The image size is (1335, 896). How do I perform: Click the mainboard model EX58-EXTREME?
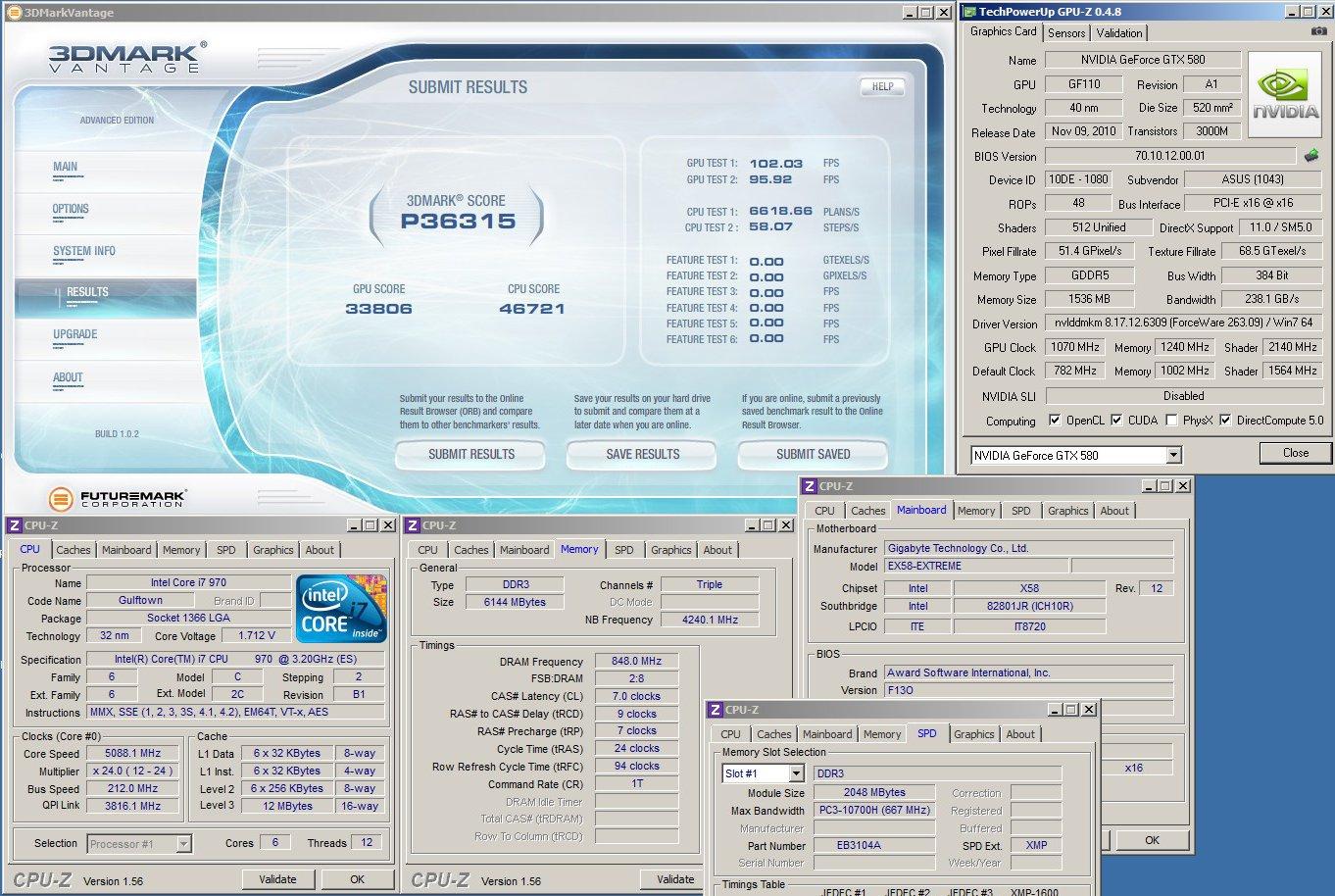(x=975, y=567)
